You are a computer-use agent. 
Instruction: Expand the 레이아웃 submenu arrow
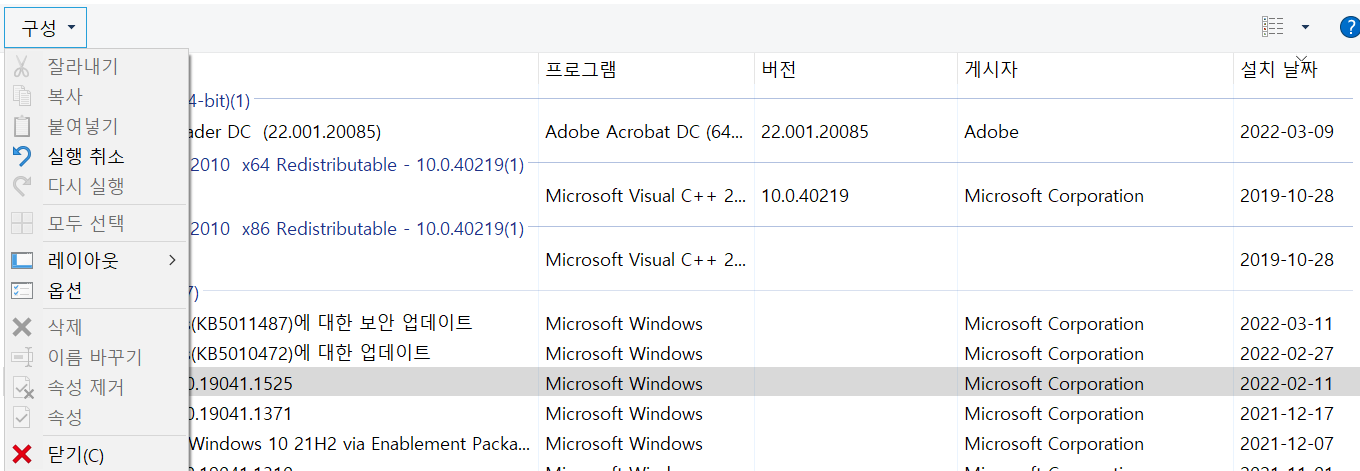(x=172, y=260)
